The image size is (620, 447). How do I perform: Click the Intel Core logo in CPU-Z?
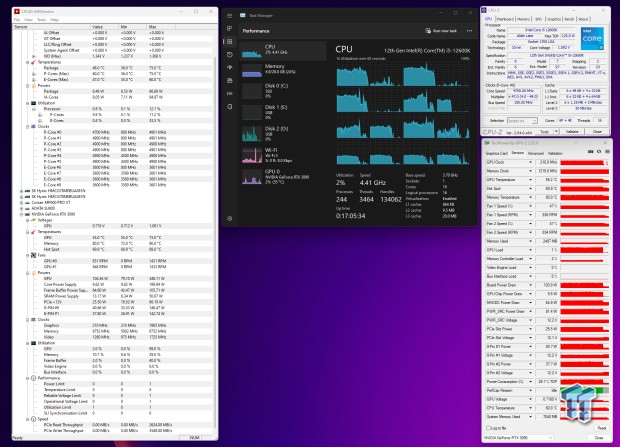pyautogui.click(x=592, y=38)
